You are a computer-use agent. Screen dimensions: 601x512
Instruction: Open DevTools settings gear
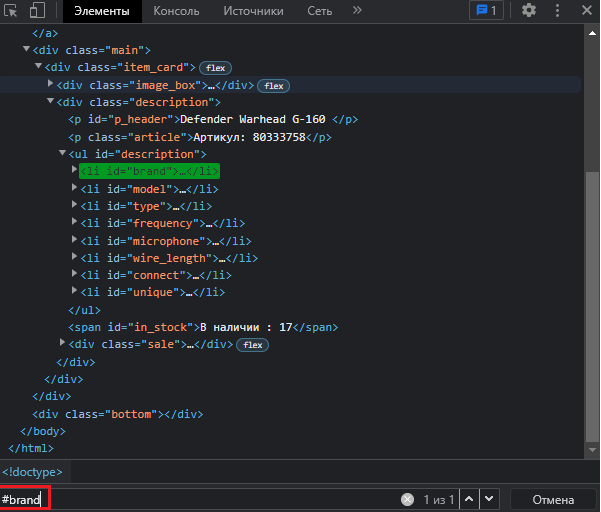click(529, 11)
